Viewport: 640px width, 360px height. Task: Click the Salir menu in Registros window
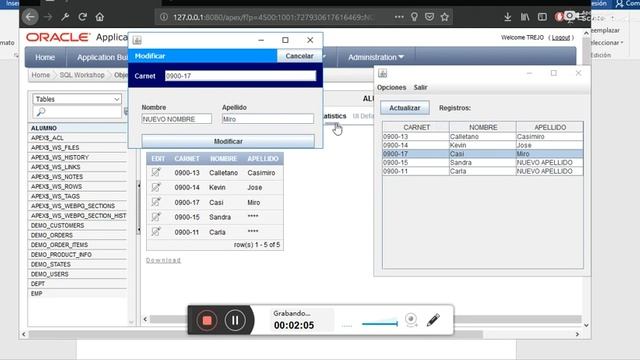[x=420, y=87]
